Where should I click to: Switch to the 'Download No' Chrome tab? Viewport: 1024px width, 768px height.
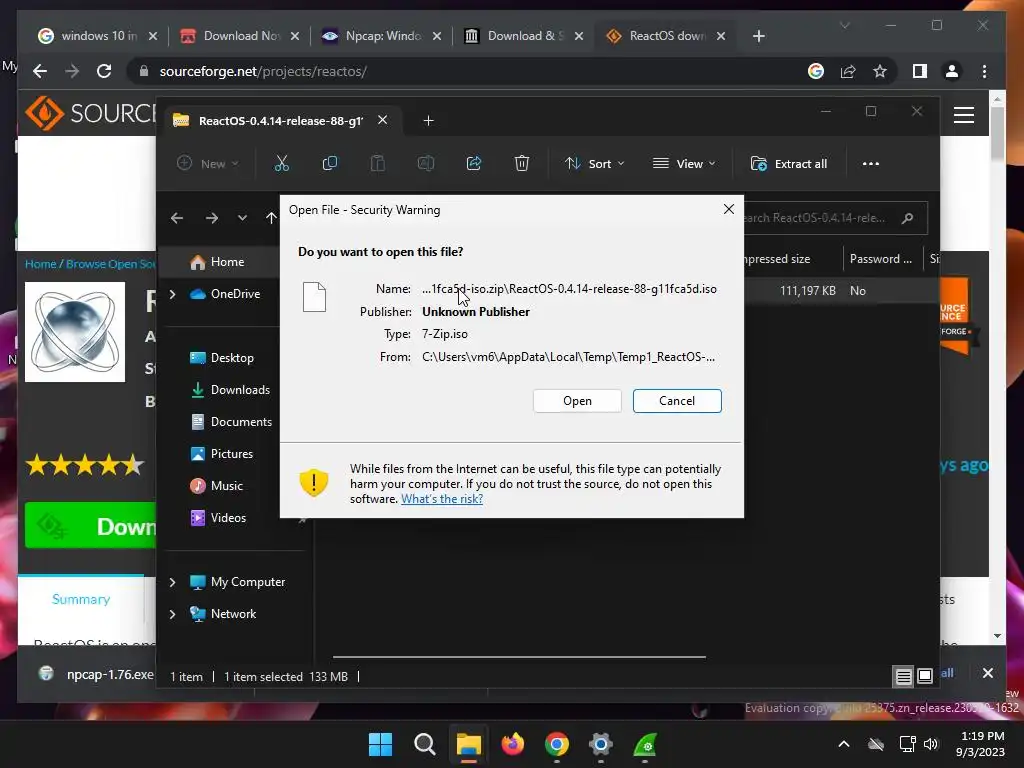click(x=240, y=36)
